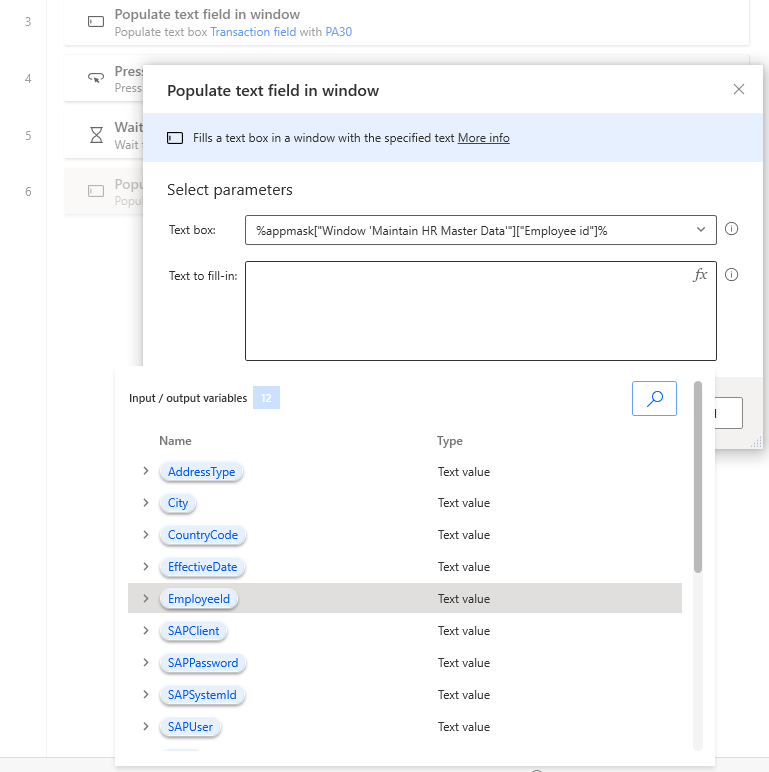Expand the City variable
Viewport: 769px width, 772px height.
point(146,503)
